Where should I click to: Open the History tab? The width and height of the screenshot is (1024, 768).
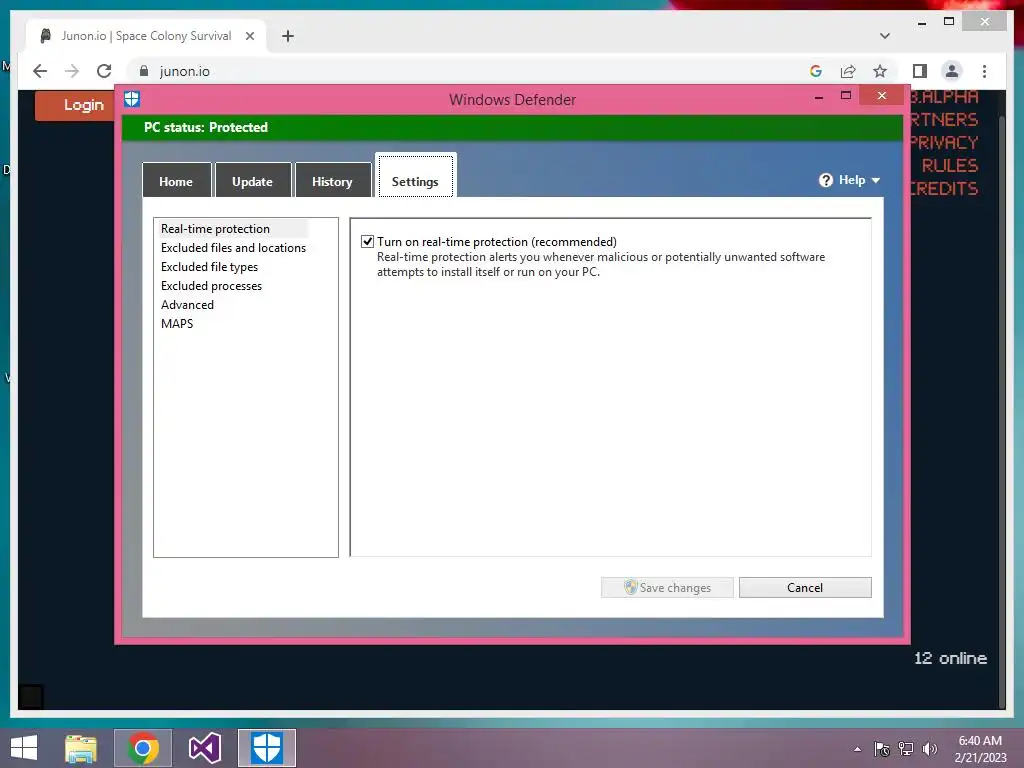coord(332,181)
